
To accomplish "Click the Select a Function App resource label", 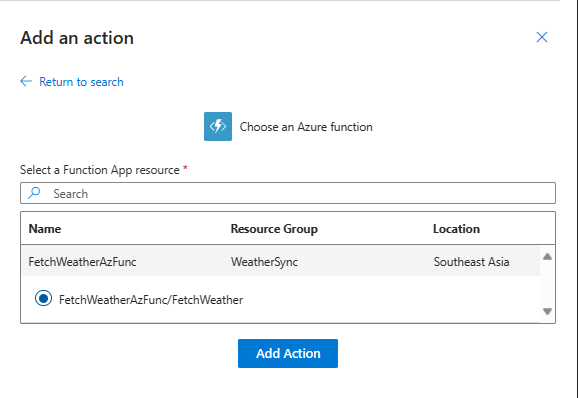I will click(100, 170).
